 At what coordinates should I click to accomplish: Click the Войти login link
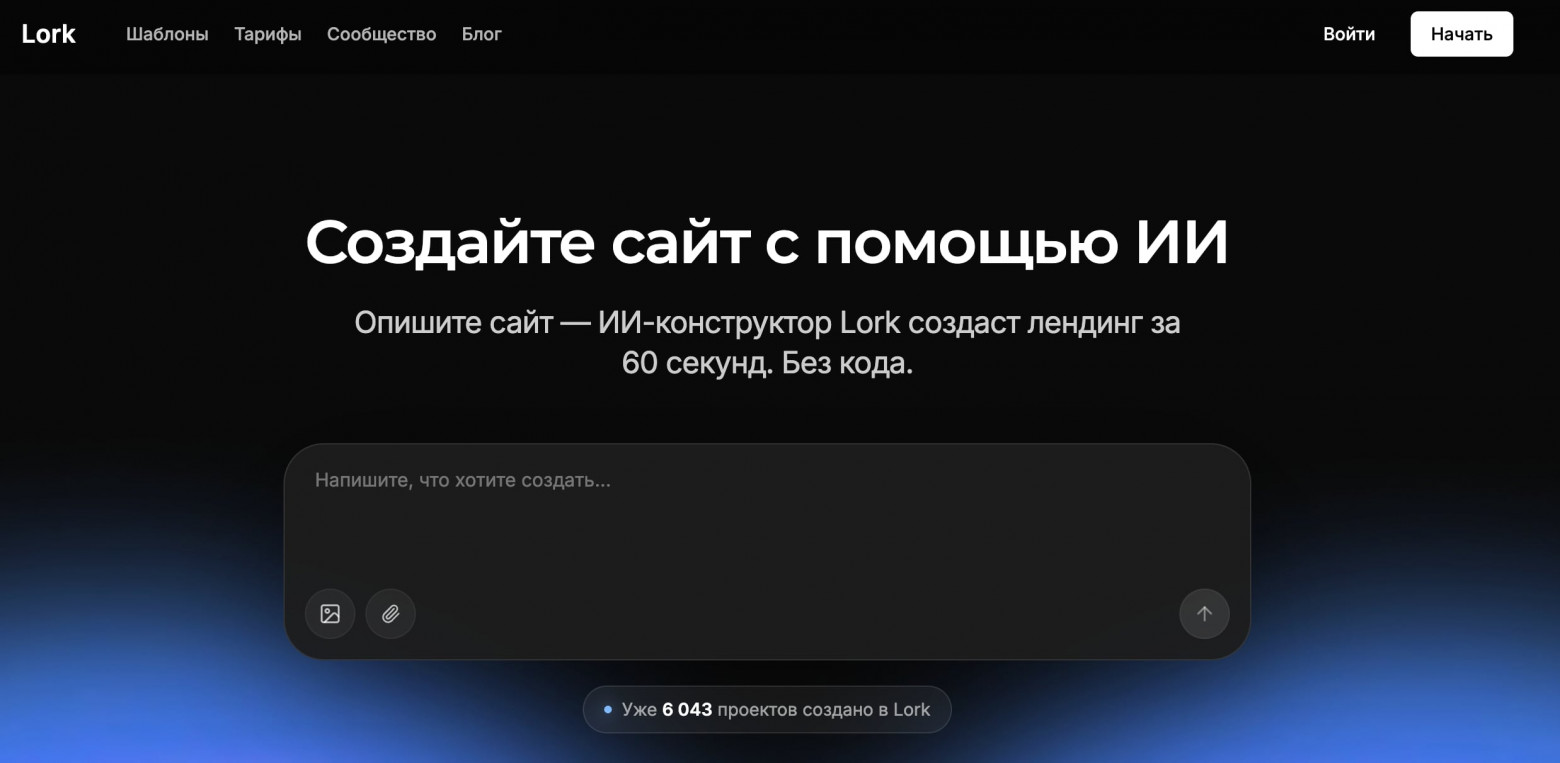click(1349, 34)
